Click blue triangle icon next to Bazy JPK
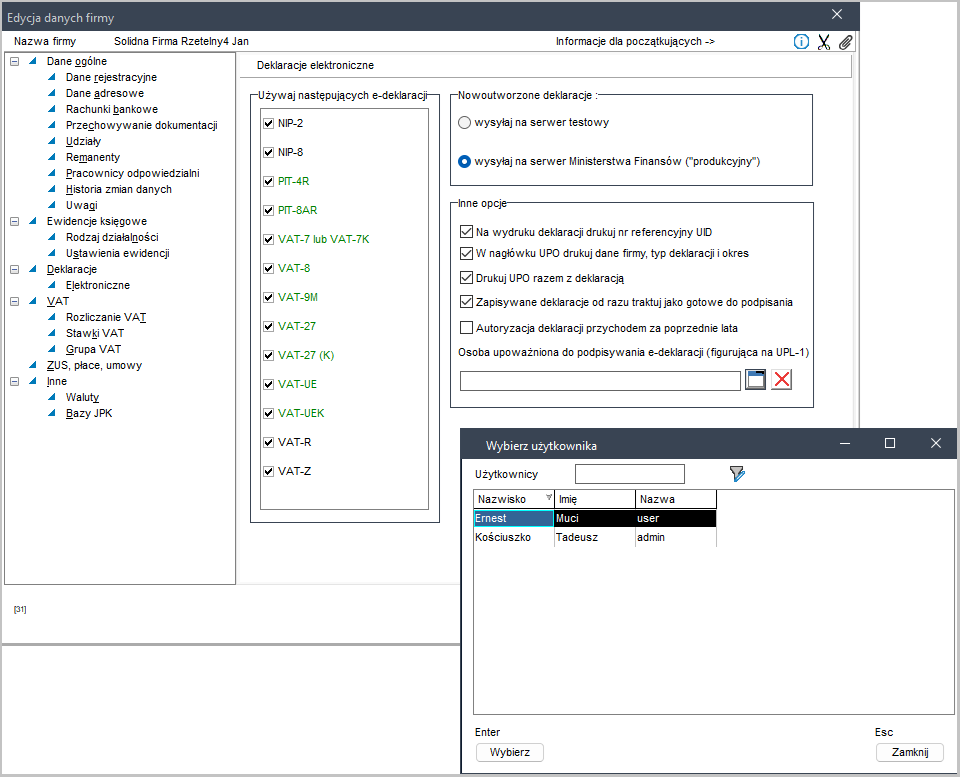Viewport: 960px width, 777px height. 52,413
